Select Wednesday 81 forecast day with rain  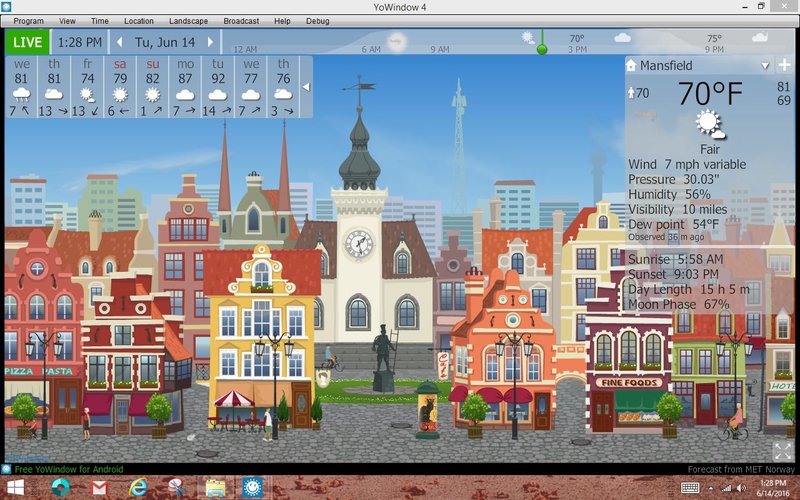(x=21, y=87)
